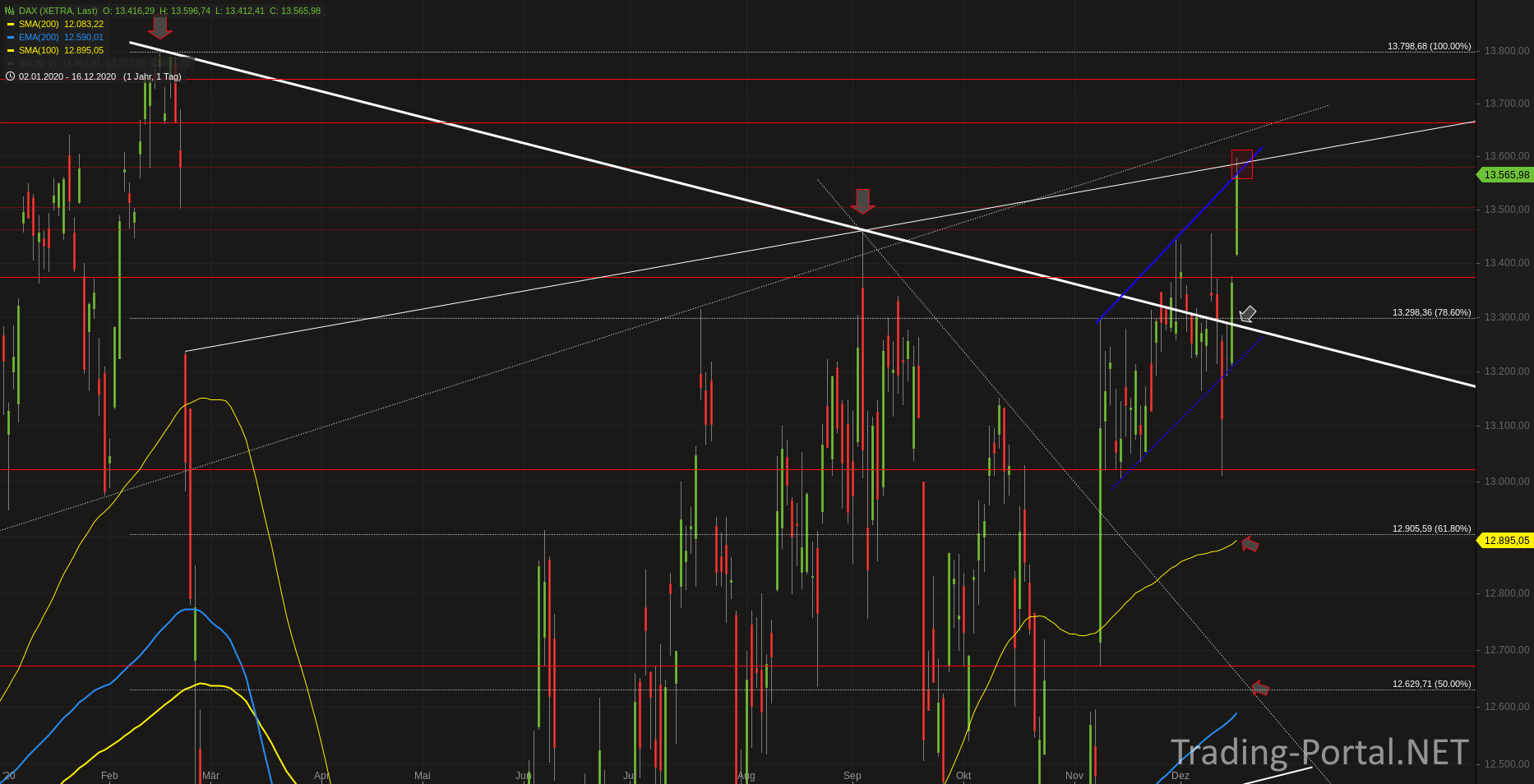Click the 13.400,00 price axis label
Screen dimensions: 1534x784
click(1507, 263)
